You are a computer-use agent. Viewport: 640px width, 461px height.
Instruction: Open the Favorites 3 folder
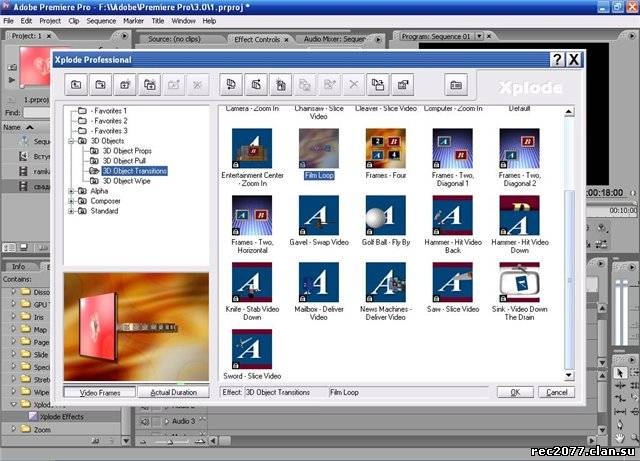[x=109, y=131]
